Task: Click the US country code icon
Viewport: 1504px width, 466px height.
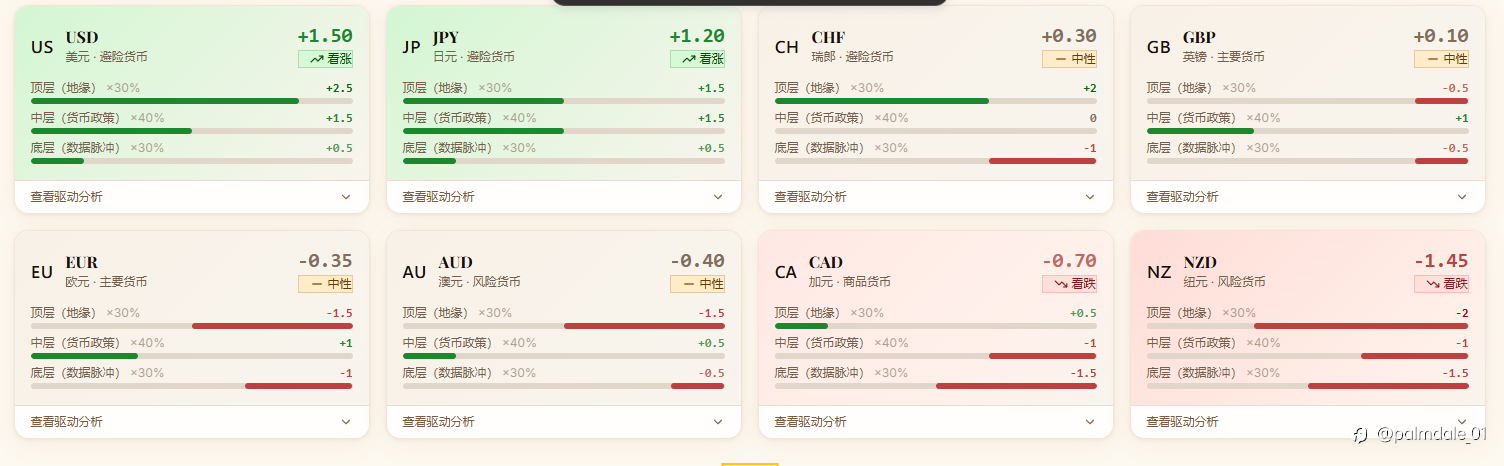Action: (42, 47)
